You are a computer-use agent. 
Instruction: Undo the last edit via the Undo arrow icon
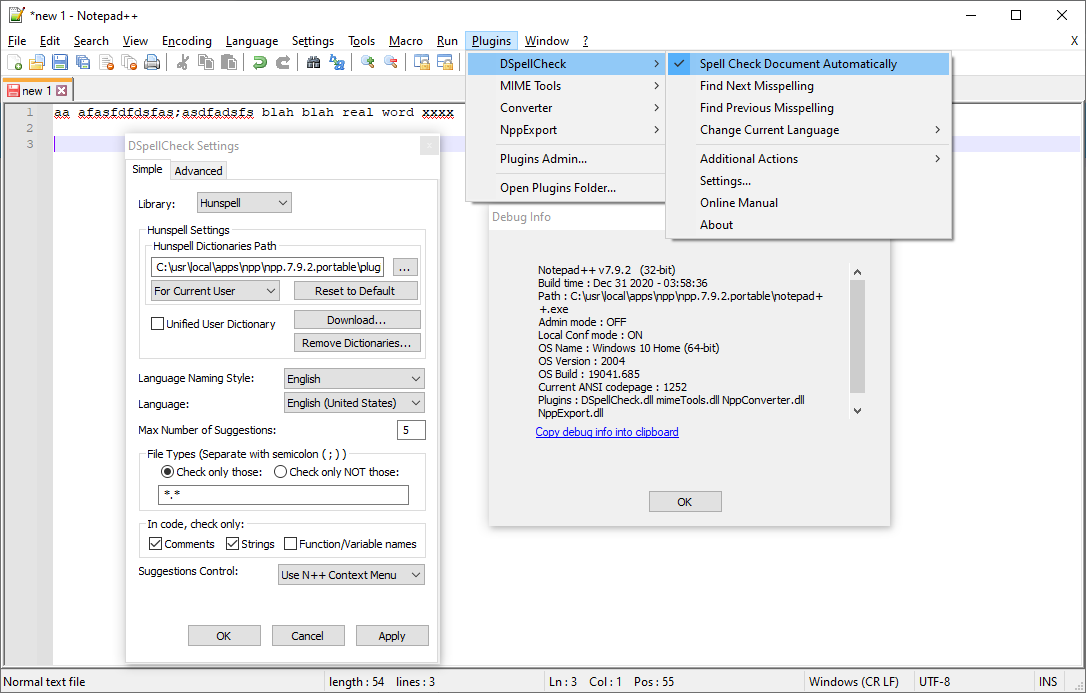pyautogui.click(x=258, y=62)
